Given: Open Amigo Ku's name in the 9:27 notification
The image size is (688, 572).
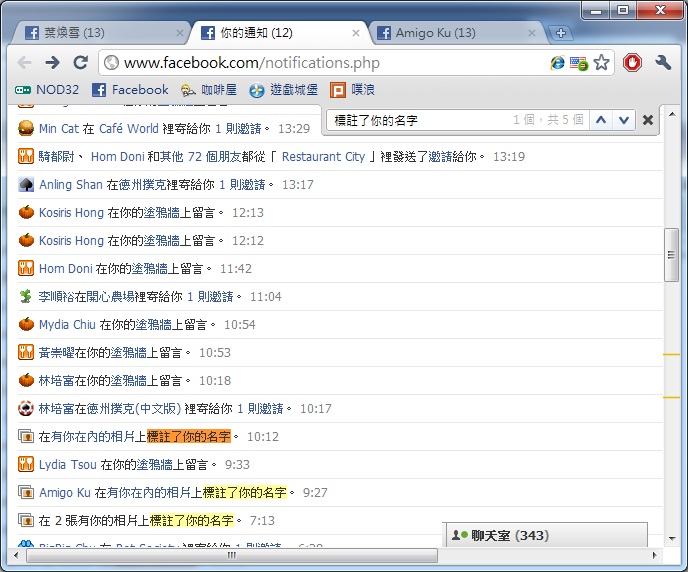Looking at the screenshot, I should click(x=64, y=493).
